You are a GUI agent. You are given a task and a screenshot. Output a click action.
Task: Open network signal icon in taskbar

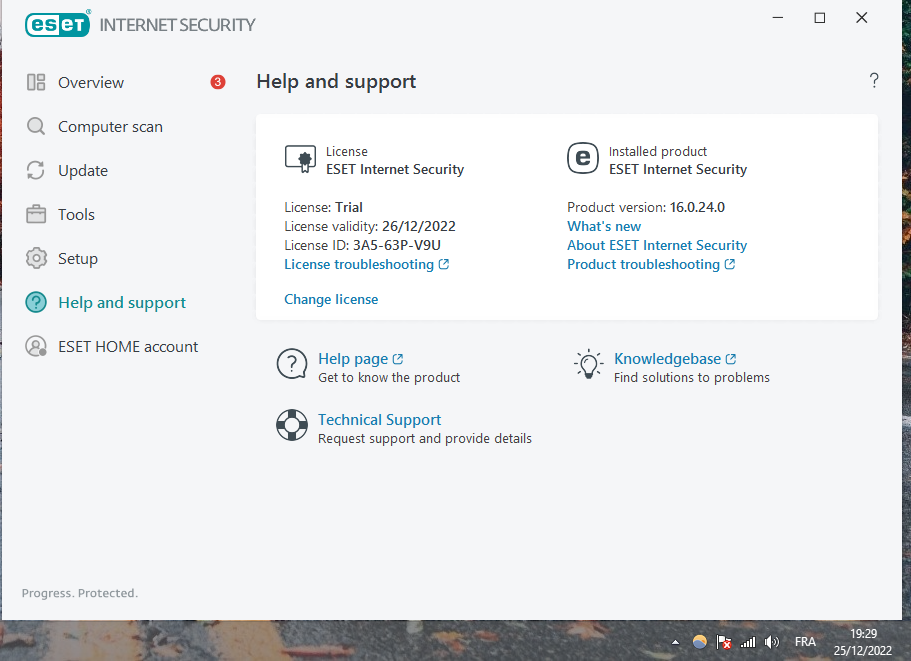748,642
